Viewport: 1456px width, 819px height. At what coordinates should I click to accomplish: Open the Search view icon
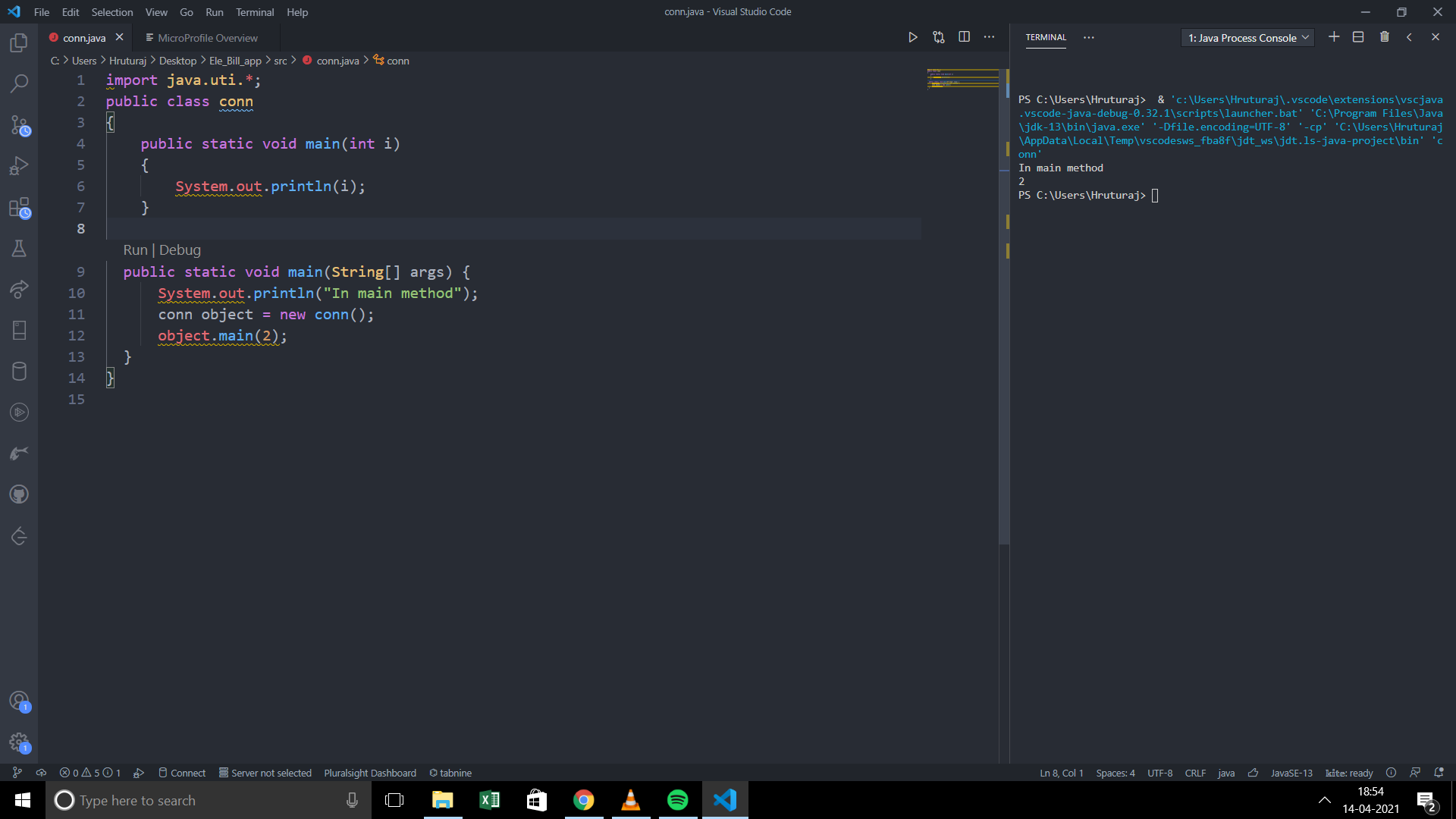point(19,83)
